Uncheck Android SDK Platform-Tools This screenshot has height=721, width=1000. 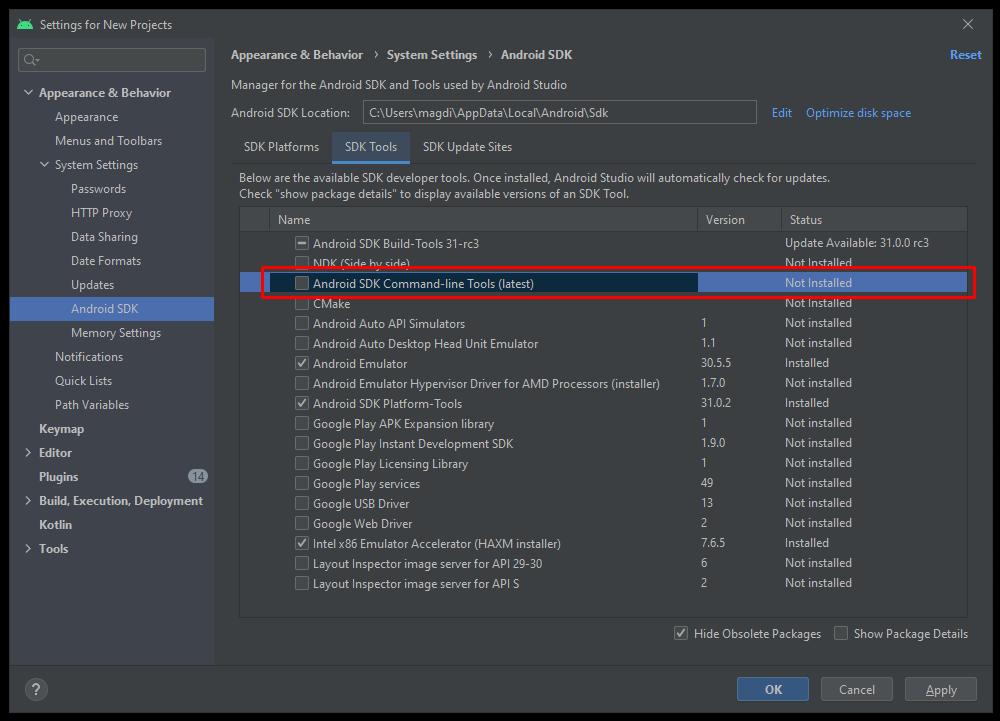coord(302,403)
